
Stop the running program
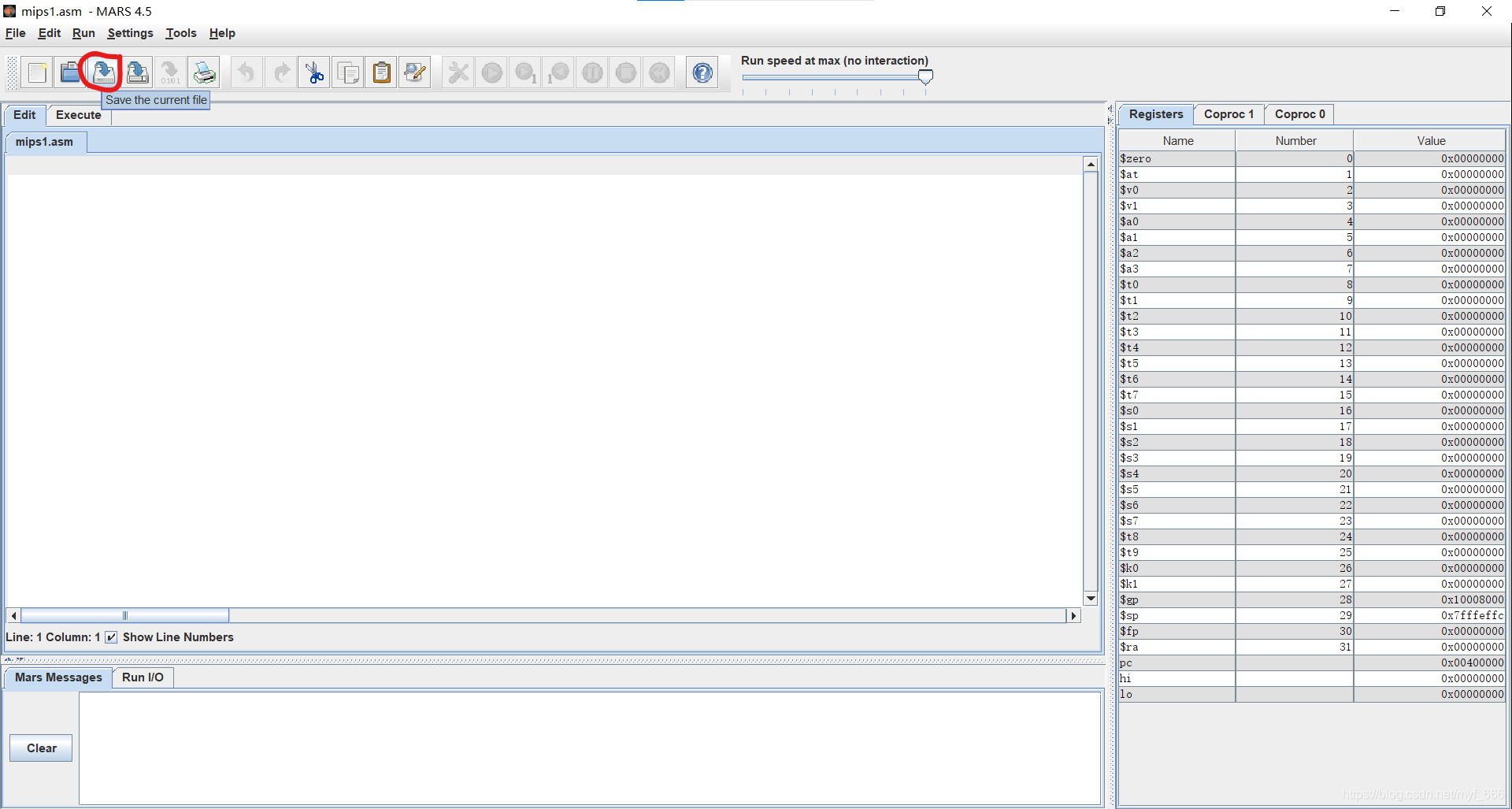tap(626, 73)
